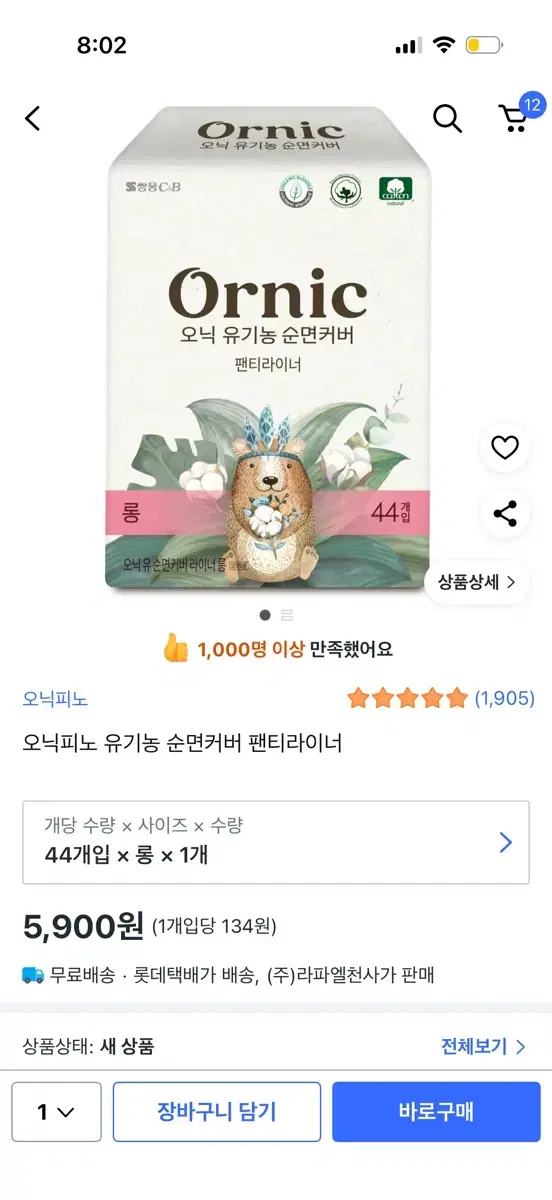
Task: Open the shopping cart icon
Action: point(513,120)
